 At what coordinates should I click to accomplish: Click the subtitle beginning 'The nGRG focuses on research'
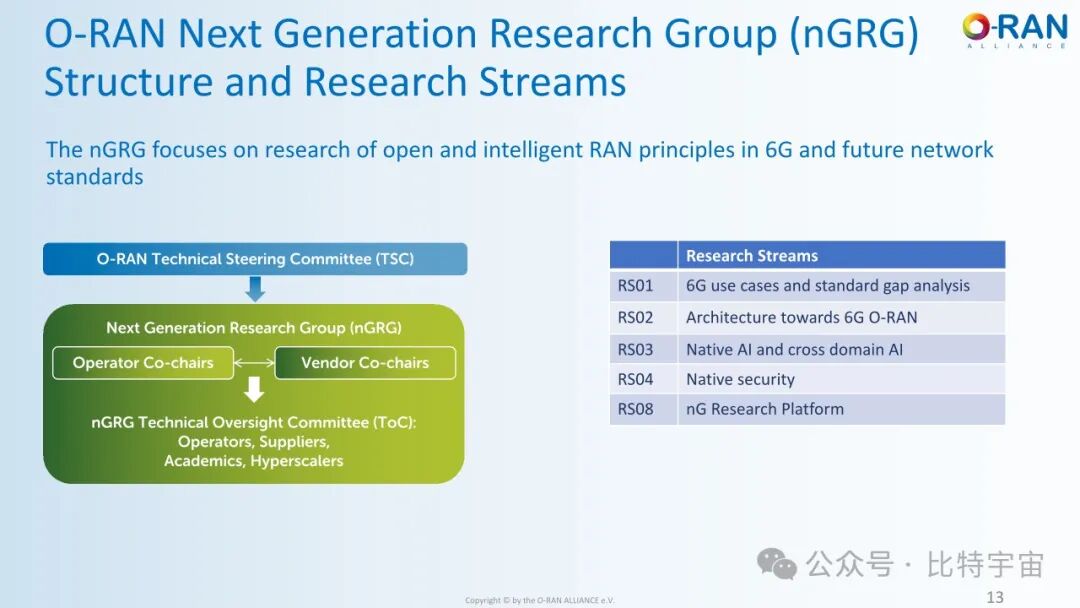click(520, 163)
